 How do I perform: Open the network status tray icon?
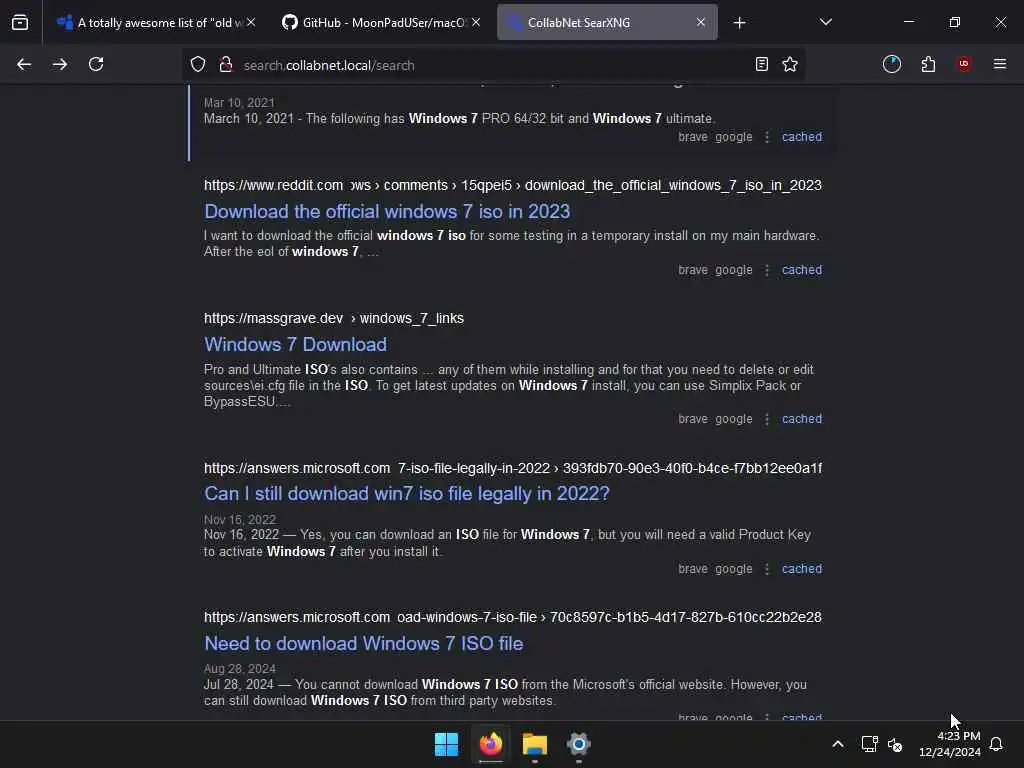(869, 744)
